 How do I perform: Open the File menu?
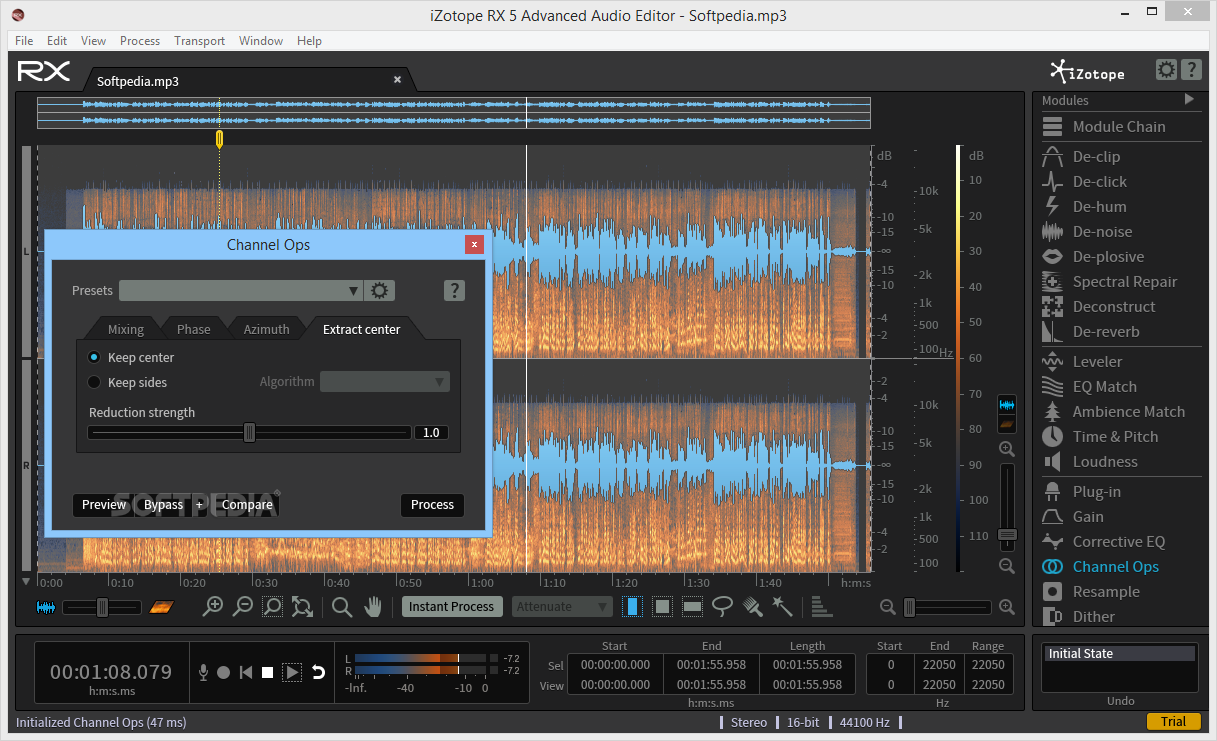(x=24, y=41)
